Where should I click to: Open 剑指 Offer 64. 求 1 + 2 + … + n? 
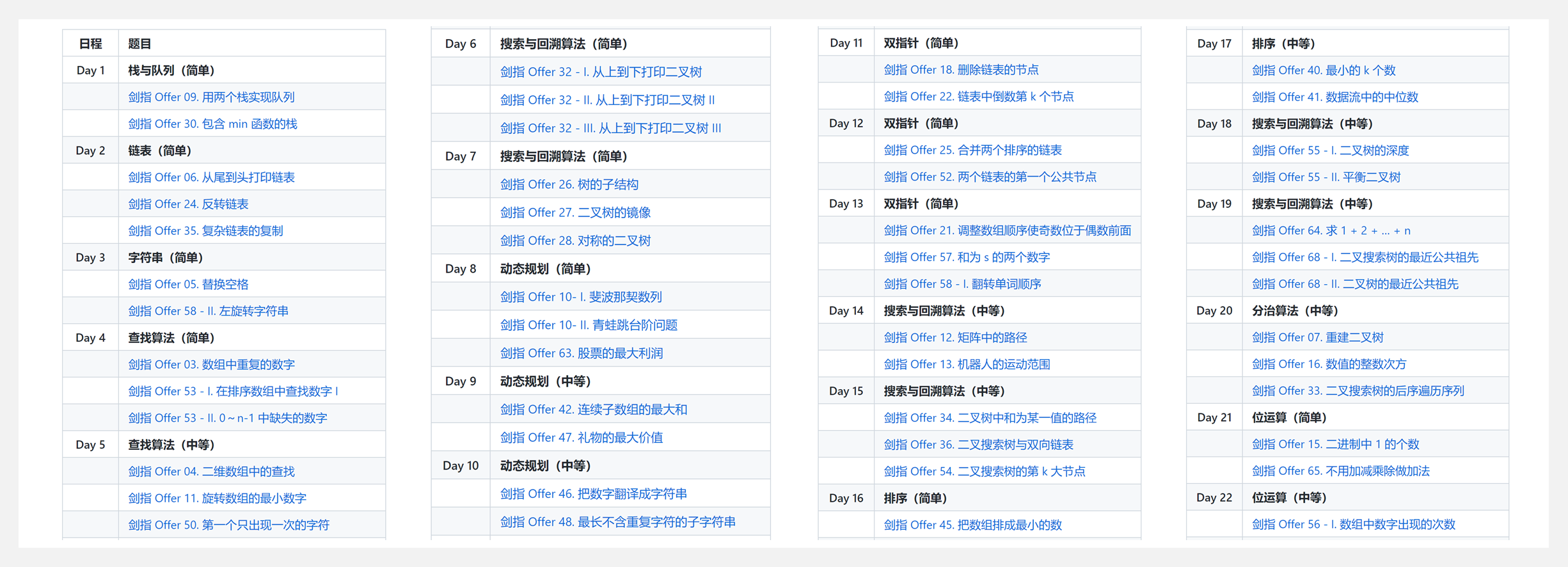click(1331, 230)
